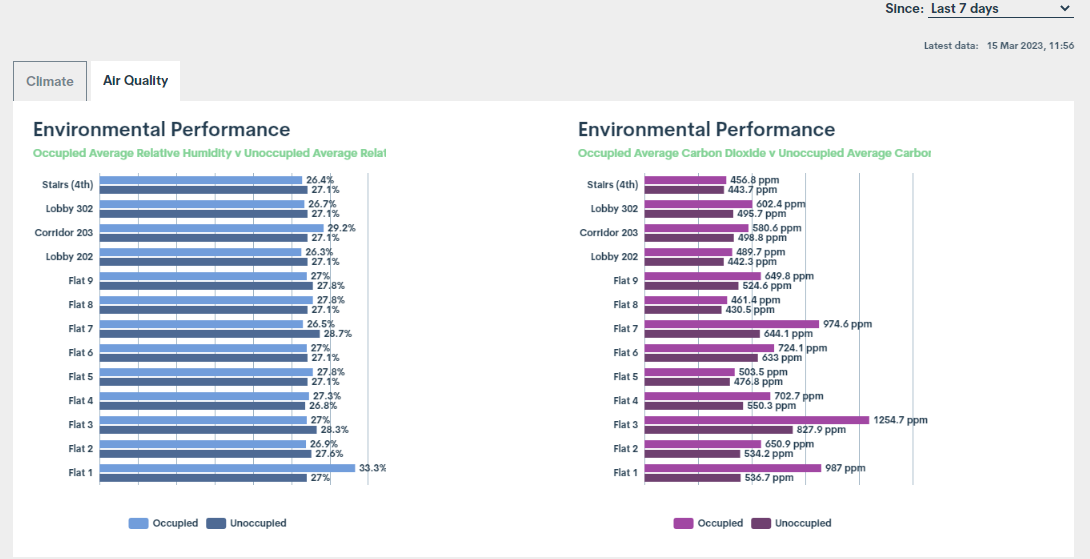
Task: Click Flat 2 label in humidity chart
Action: (x=81, y=448)
